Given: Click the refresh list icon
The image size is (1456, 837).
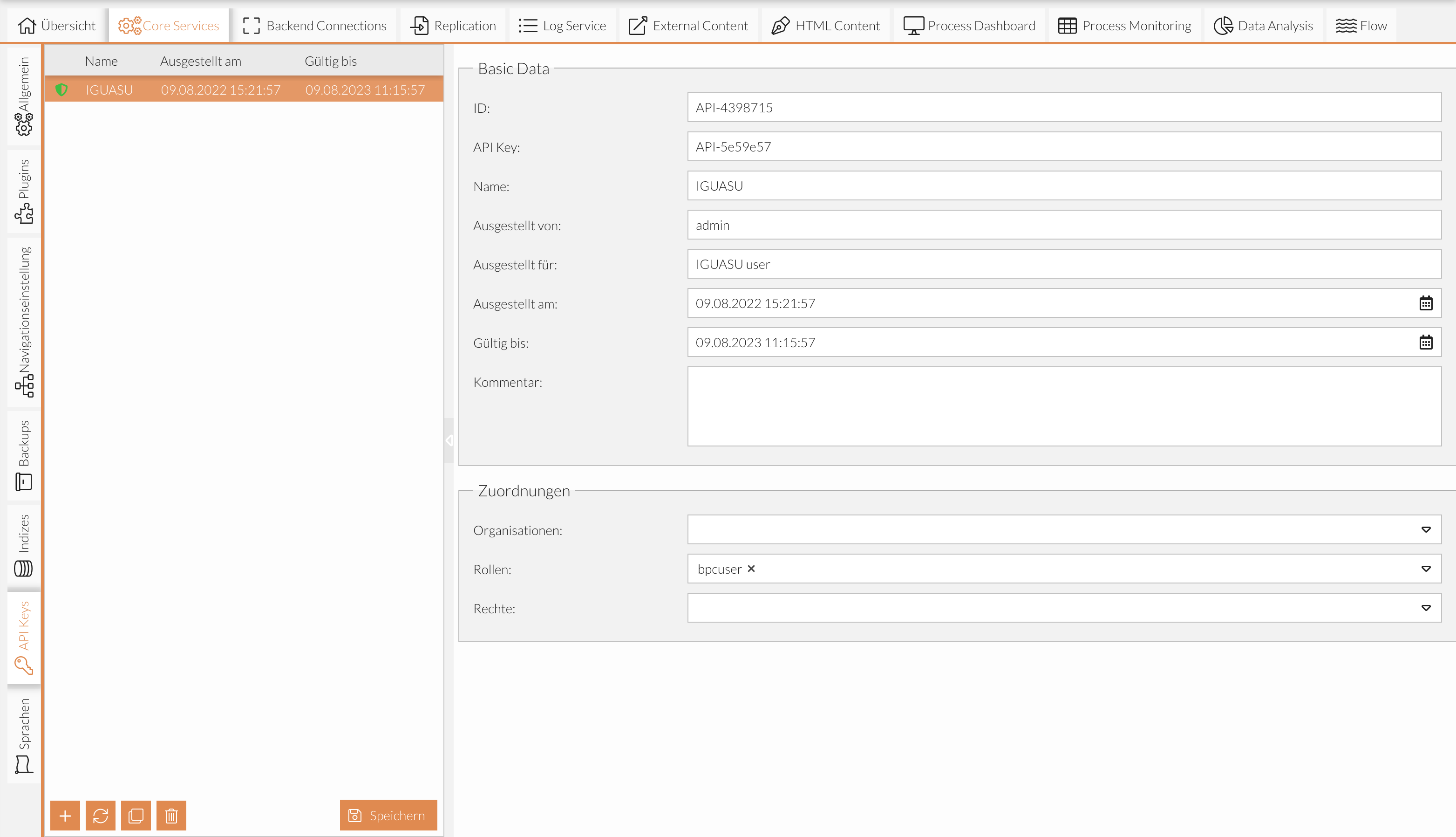Looking at the screenshot, I should pos(101,815).
